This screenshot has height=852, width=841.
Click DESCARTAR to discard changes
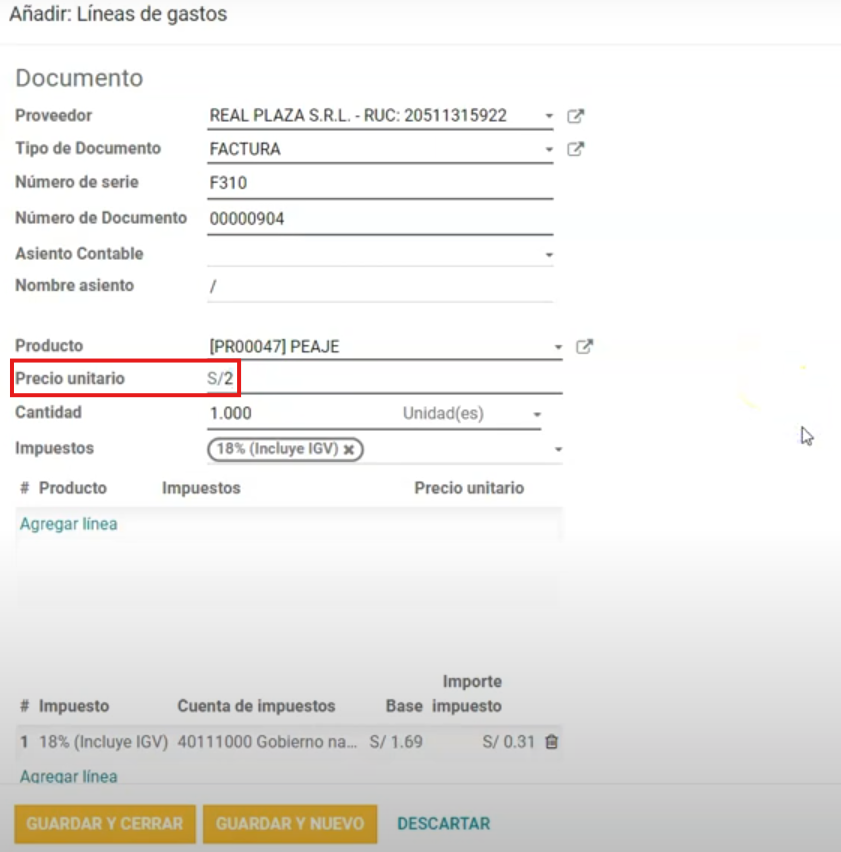coord(443,824)
